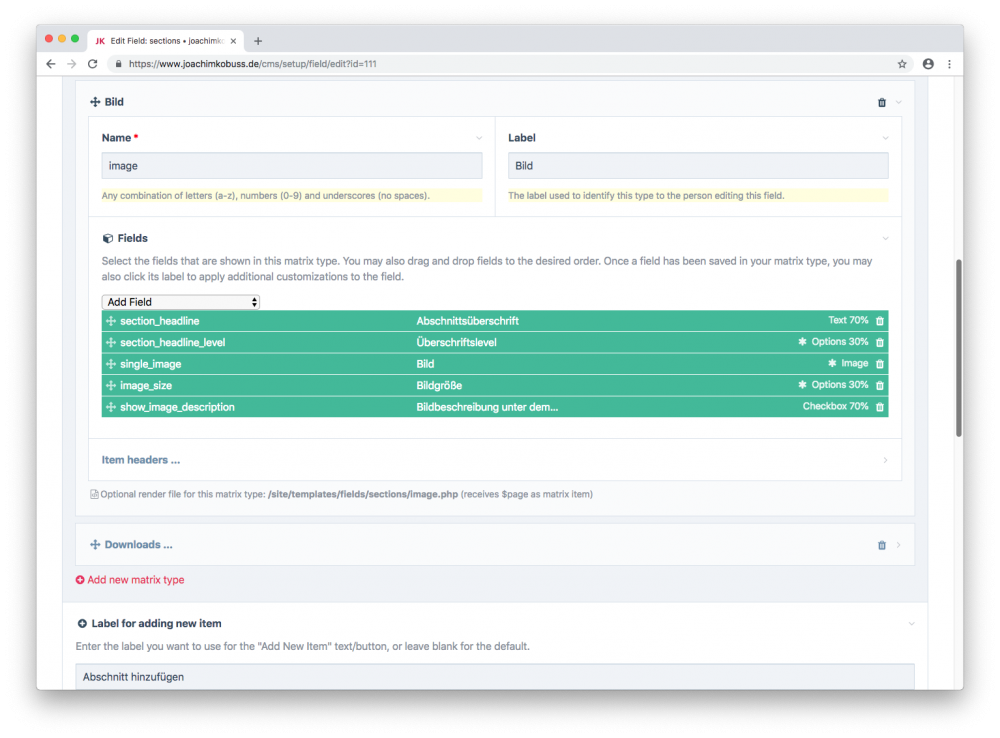Image resolution: width=1000 pixels, height=738 pixels.
Task: Click drag handle of image_size field
Action: [x=111, y=386]
